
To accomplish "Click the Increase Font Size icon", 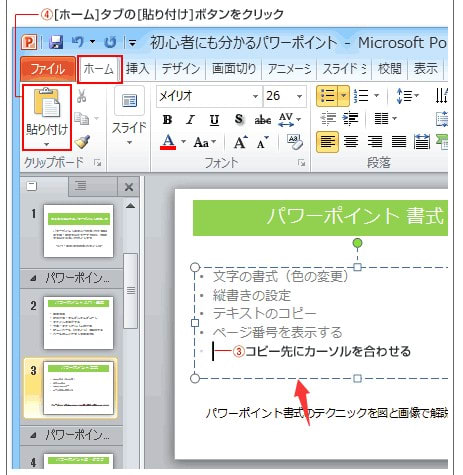I will tap(241, 142).
